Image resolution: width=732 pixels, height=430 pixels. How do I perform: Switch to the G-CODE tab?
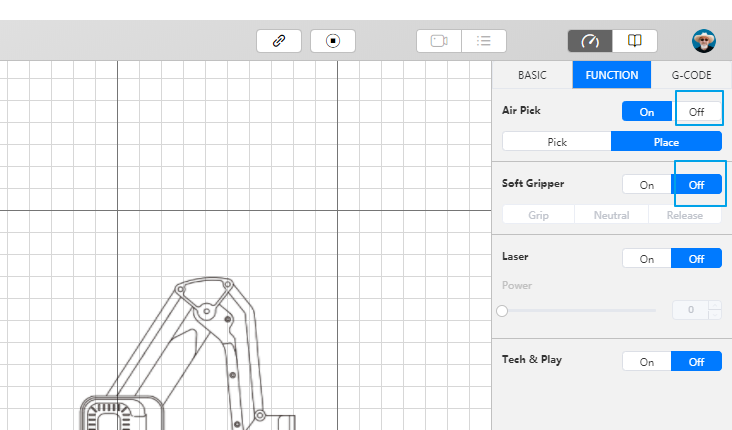(x=691, y=75)
